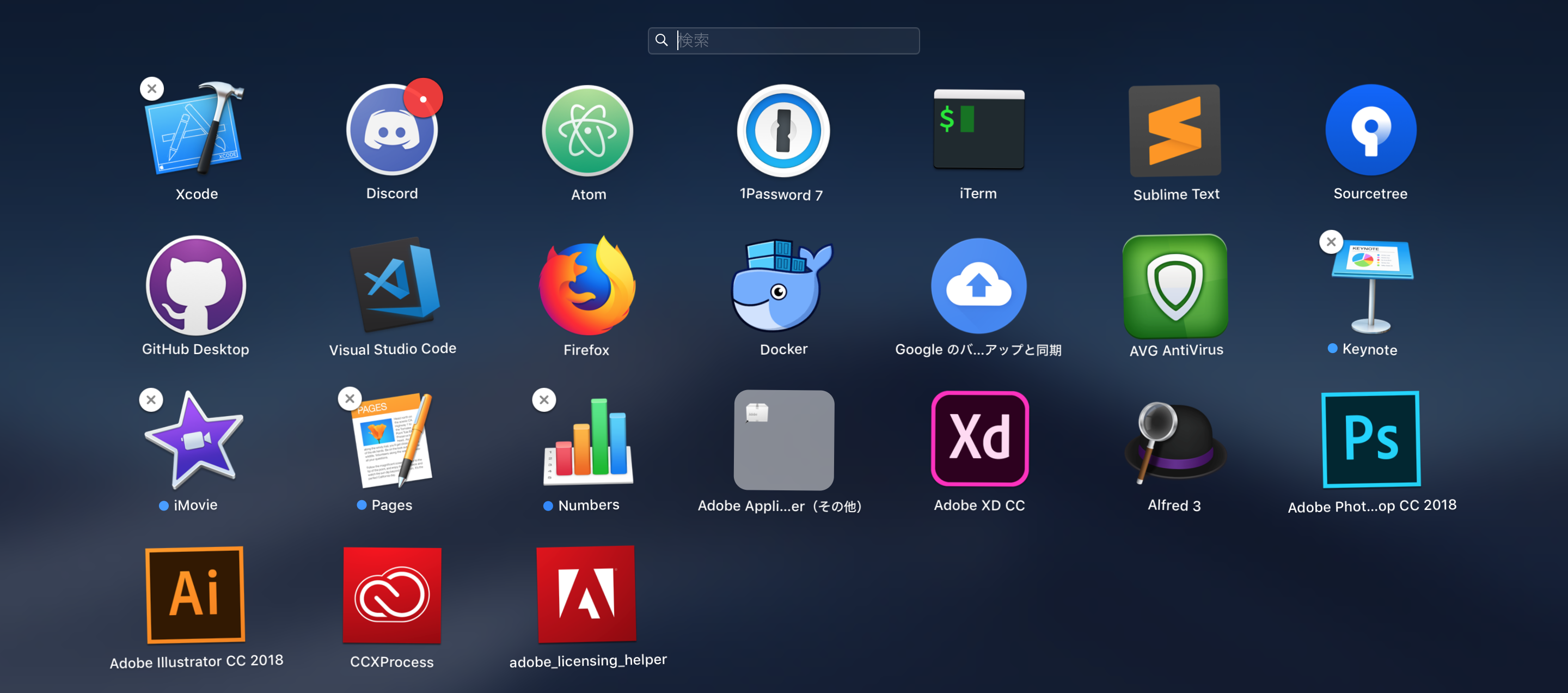Open the Adobe Application Manager folder

click(x=783, y=440)
